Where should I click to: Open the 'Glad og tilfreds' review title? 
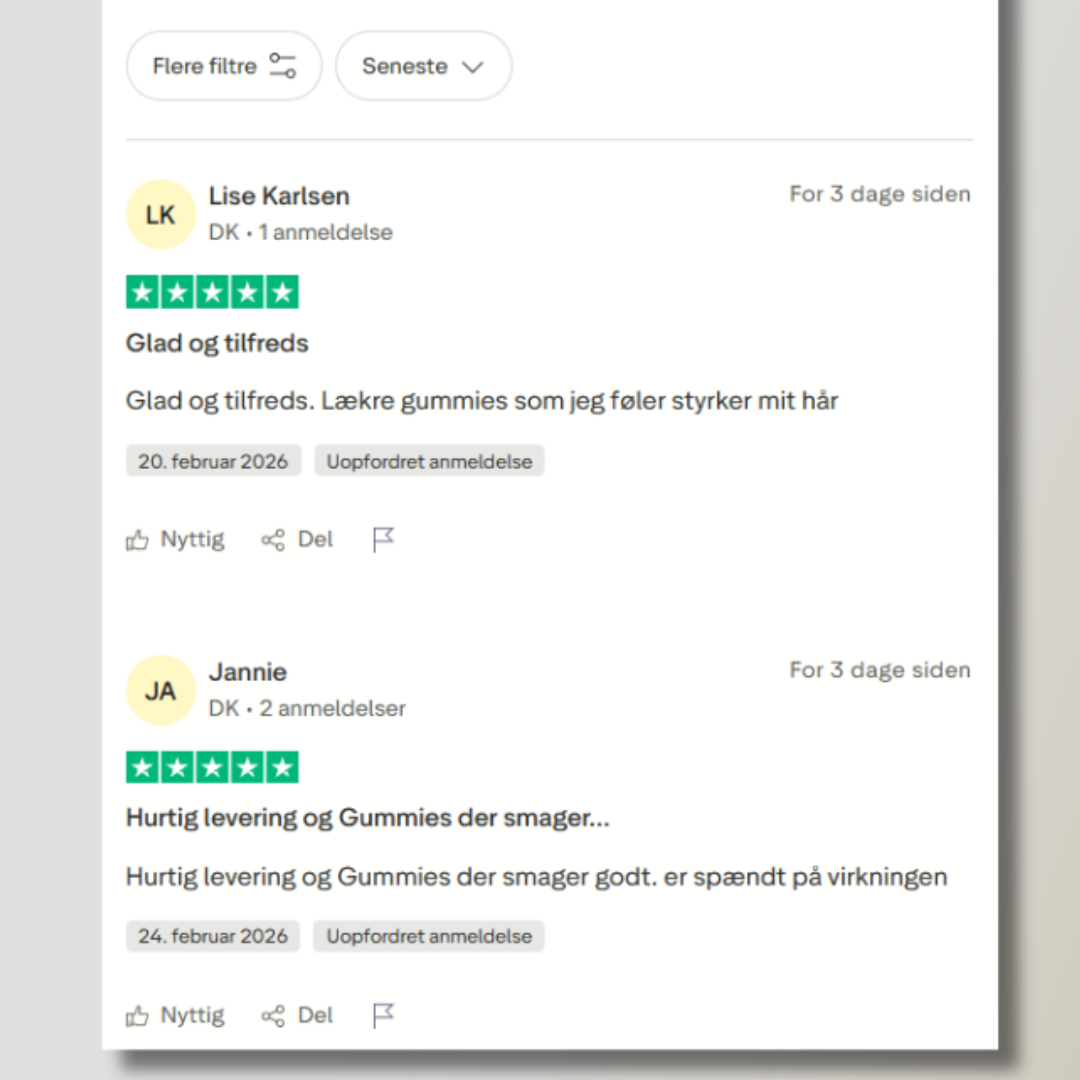(x=217, y=343)
